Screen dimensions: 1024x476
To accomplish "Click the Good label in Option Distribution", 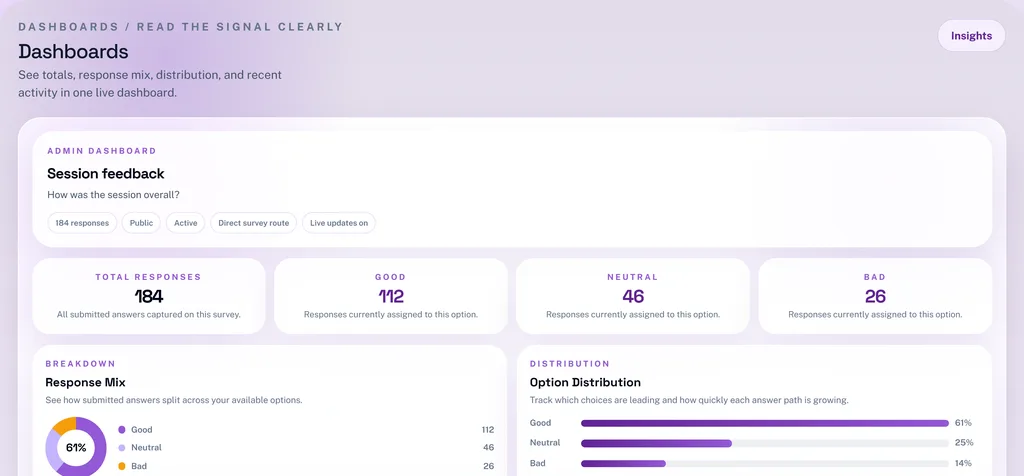I will 540,422.
